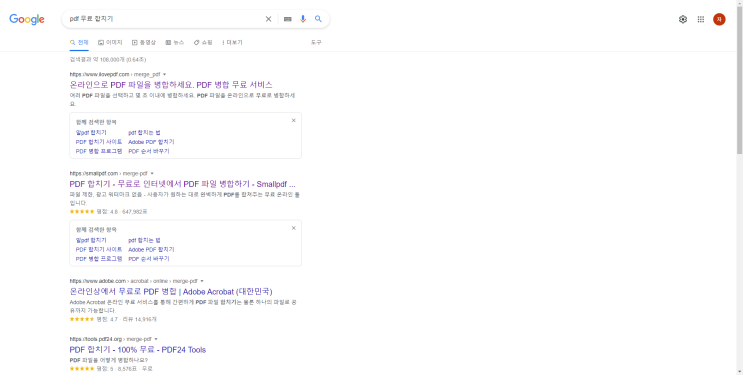This screenshot has width=743, height=375.
Task: Click the ilovepdf snippet starting '여러 PDF 파일을 선택하고'
Action: point(182,100)
